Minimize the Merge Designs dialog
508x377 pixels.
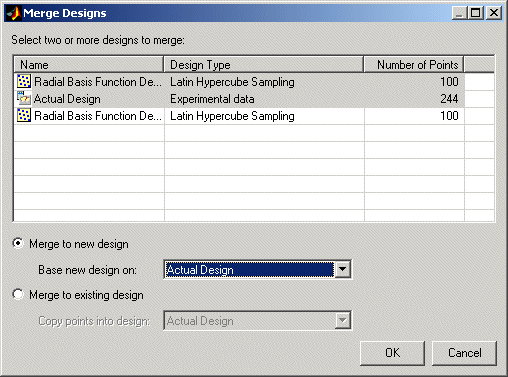pos(460,13)
